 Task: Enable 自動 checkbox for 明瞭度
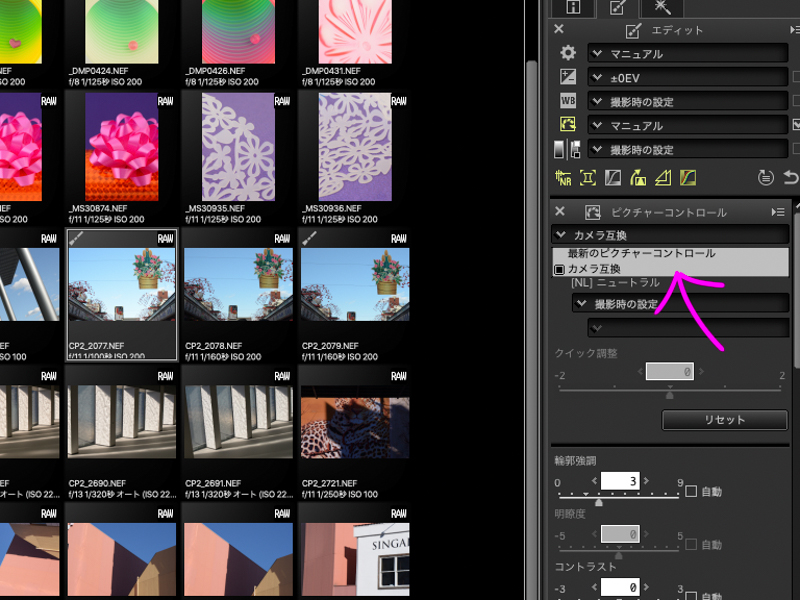point(691,544)
